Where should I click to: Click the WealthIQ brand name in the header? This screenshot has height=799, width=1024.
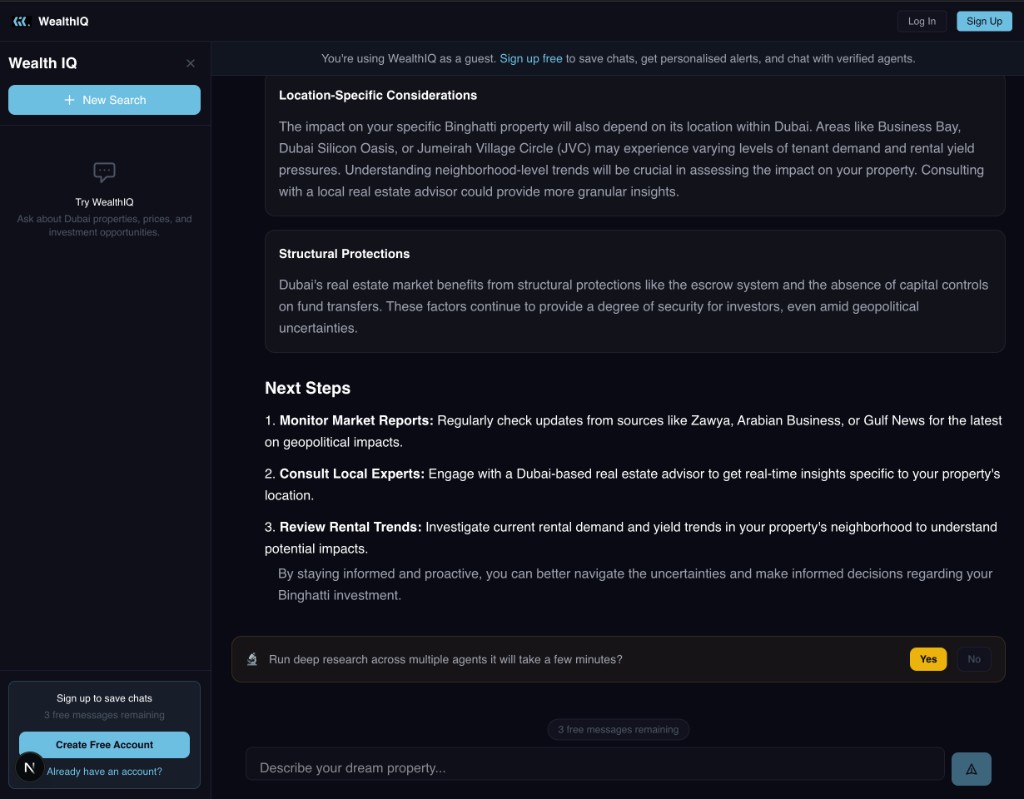pos(63,21)
